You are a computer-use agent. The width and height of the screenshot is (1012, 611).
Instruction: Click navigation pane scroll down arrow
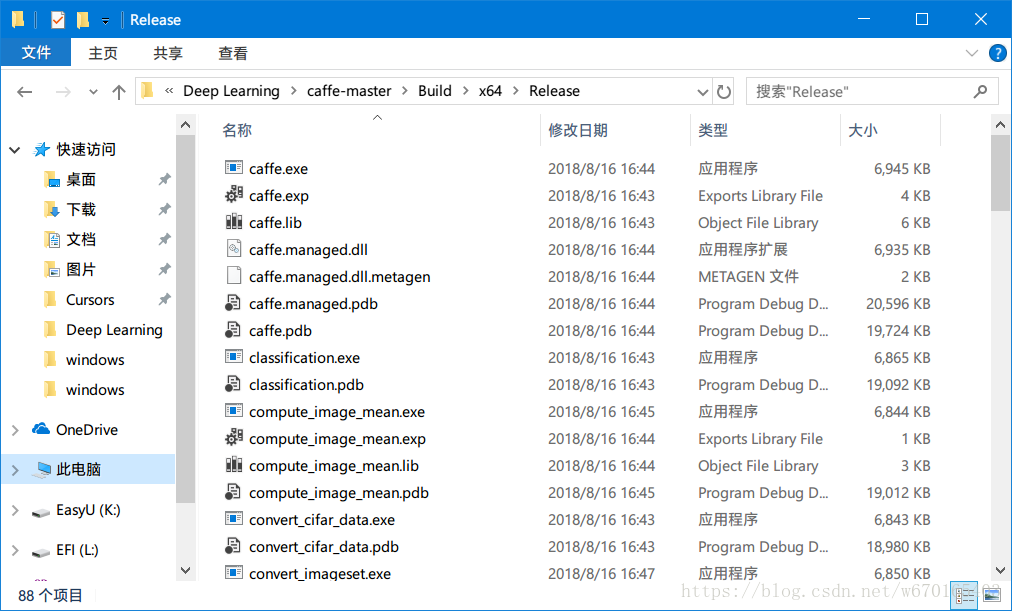pyautogui.click(x=185, y=570)
